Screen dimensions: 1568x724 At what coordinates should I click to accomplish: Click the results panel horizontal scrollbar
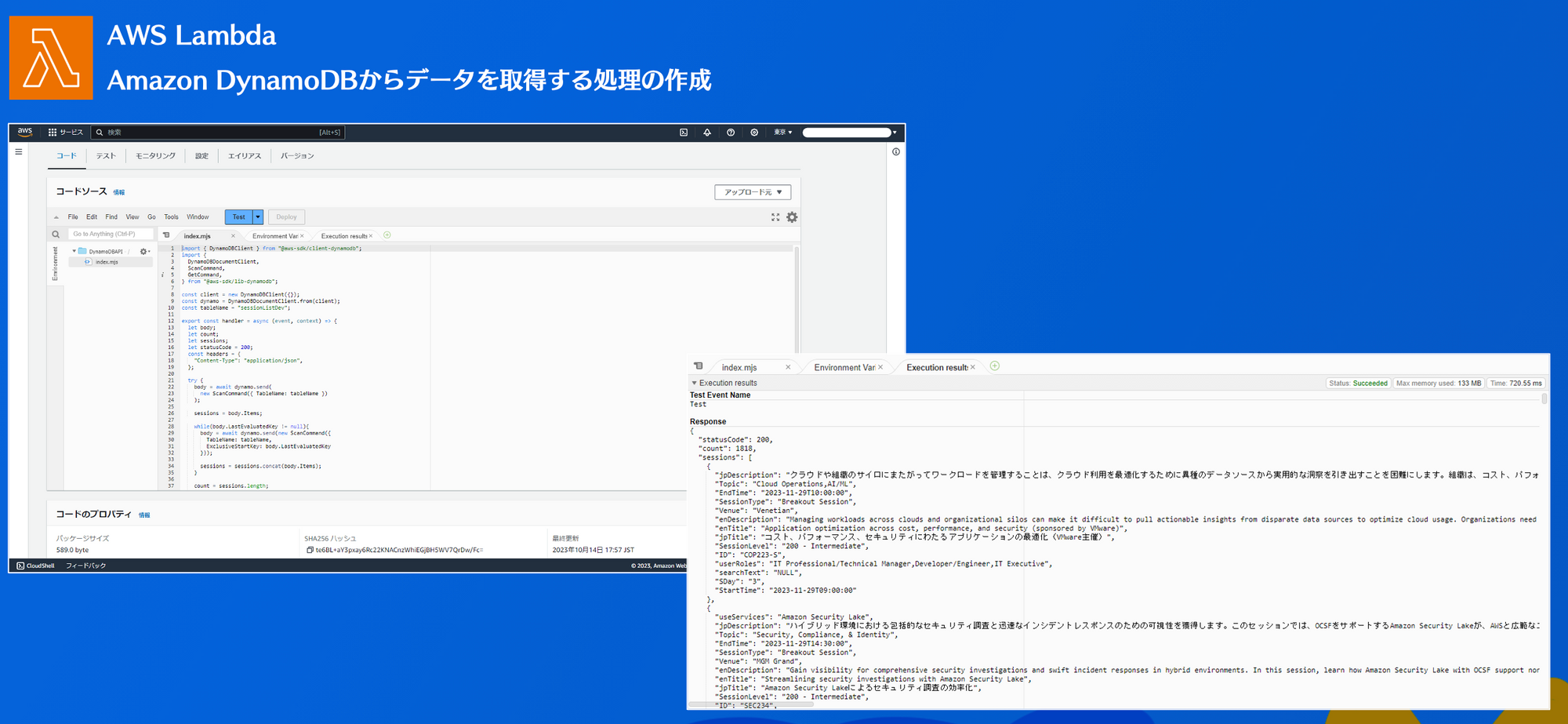[x=751, y=704]
